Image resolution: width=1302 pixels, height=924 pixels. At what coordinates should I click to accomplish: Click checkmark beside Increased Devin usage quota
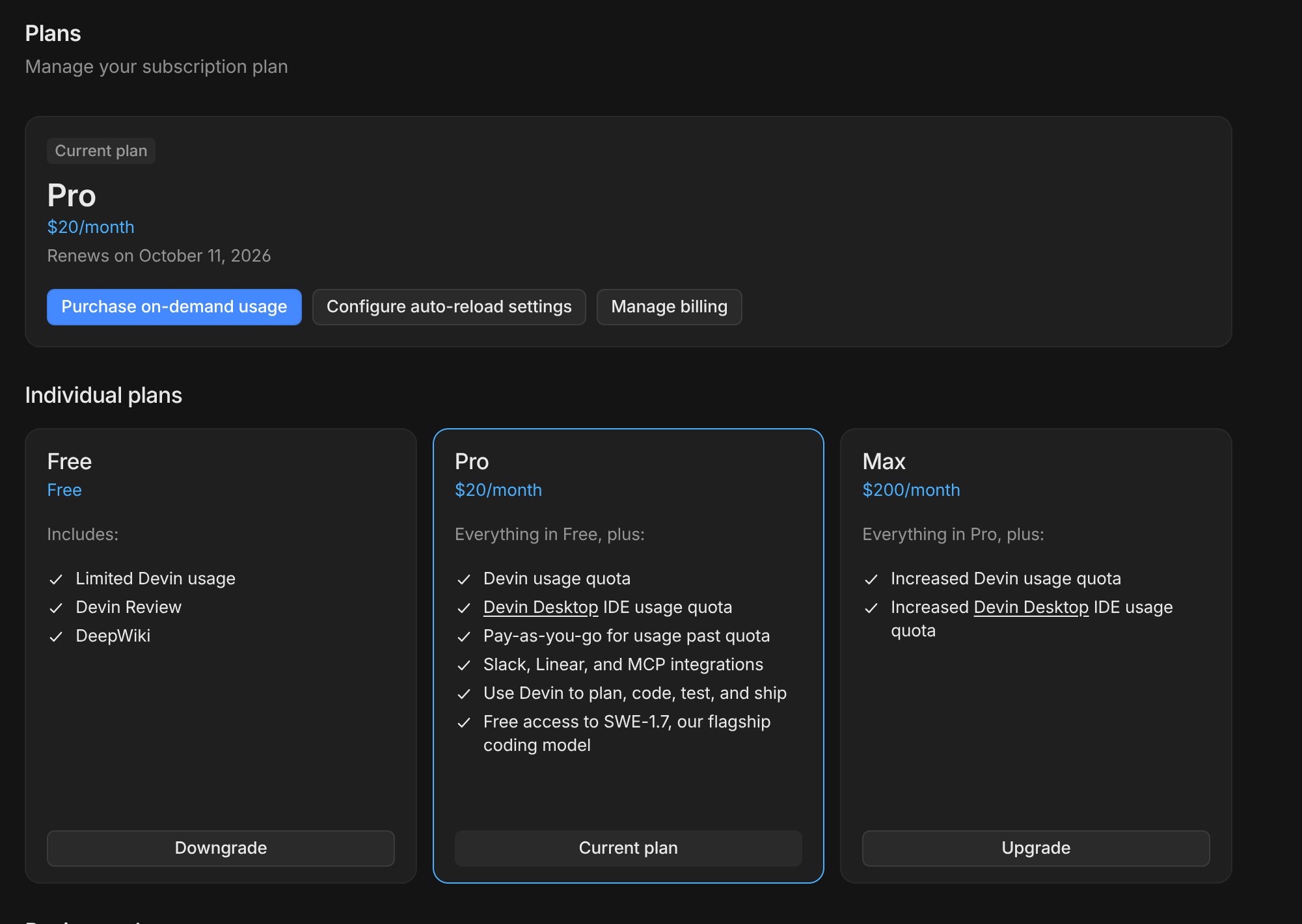pos(871,579)
